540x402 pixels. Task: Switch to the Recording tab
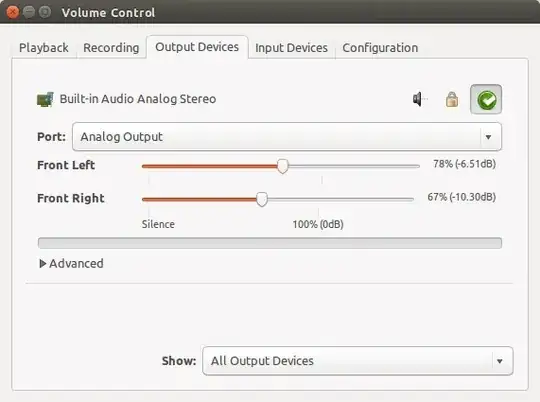111,48
